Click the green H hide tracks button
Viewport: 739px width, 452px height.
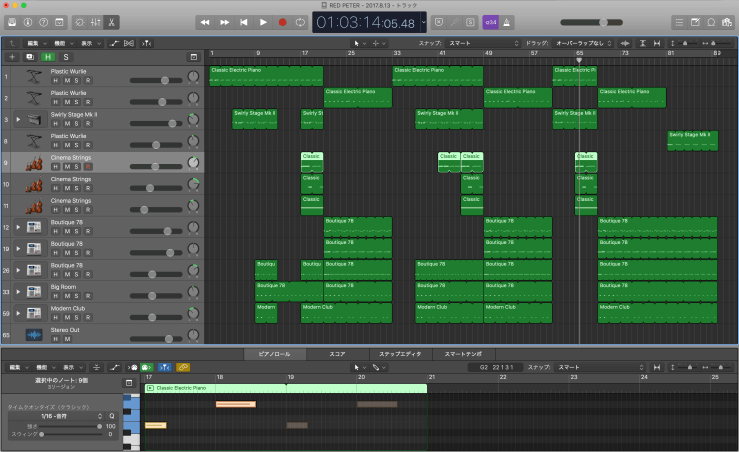pos(48,58)
